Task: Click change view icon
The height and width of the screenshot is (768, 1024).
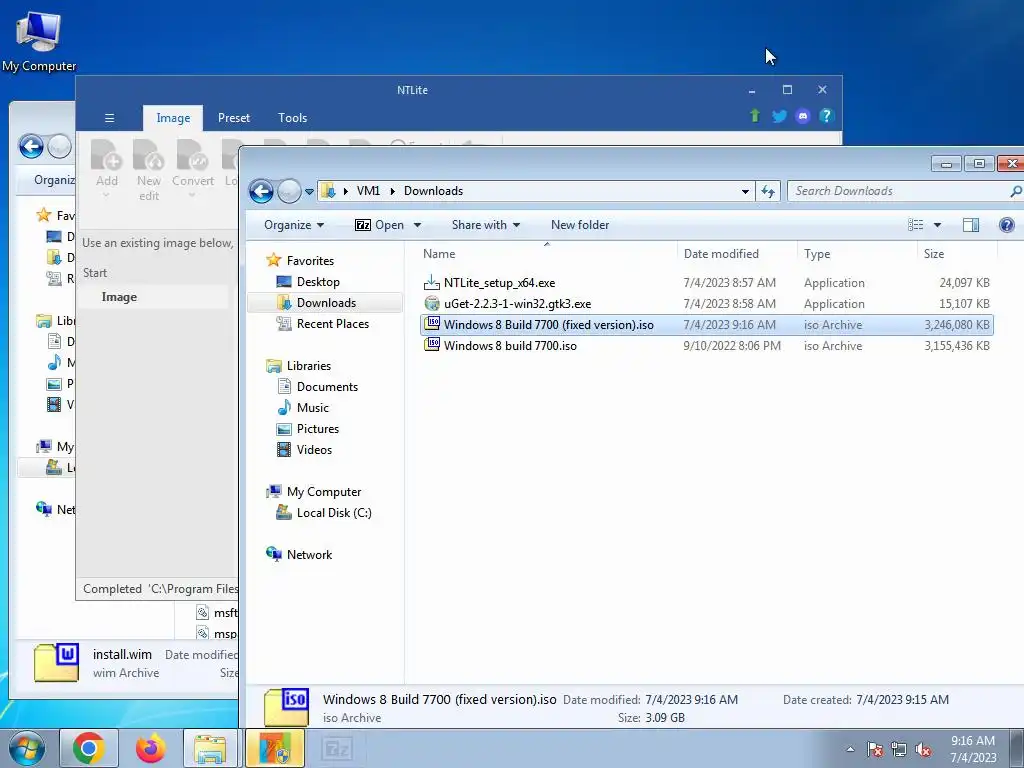Action: click(916, 225)
